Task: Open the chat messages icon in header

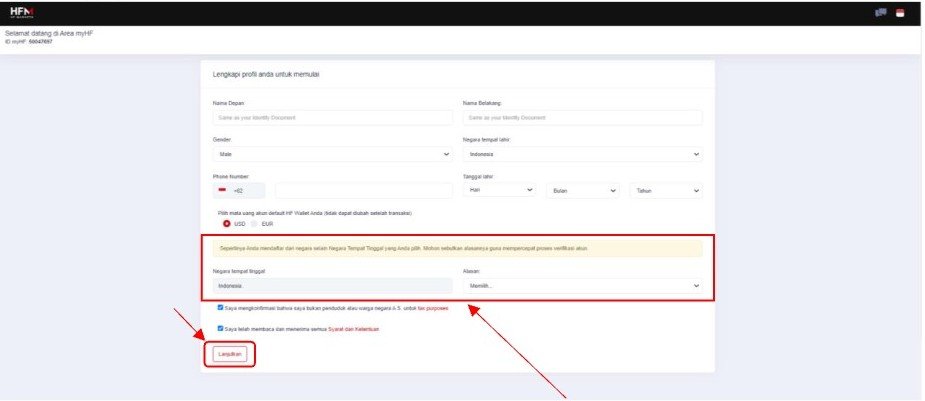Action: click(880, 13)
